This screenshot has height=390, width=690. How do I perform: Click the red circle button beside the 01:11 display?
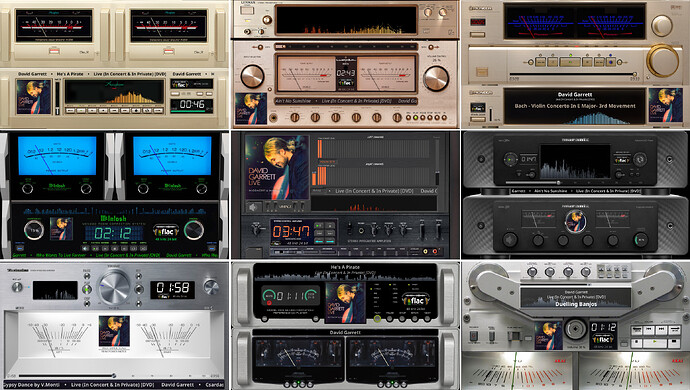(269, 303)
